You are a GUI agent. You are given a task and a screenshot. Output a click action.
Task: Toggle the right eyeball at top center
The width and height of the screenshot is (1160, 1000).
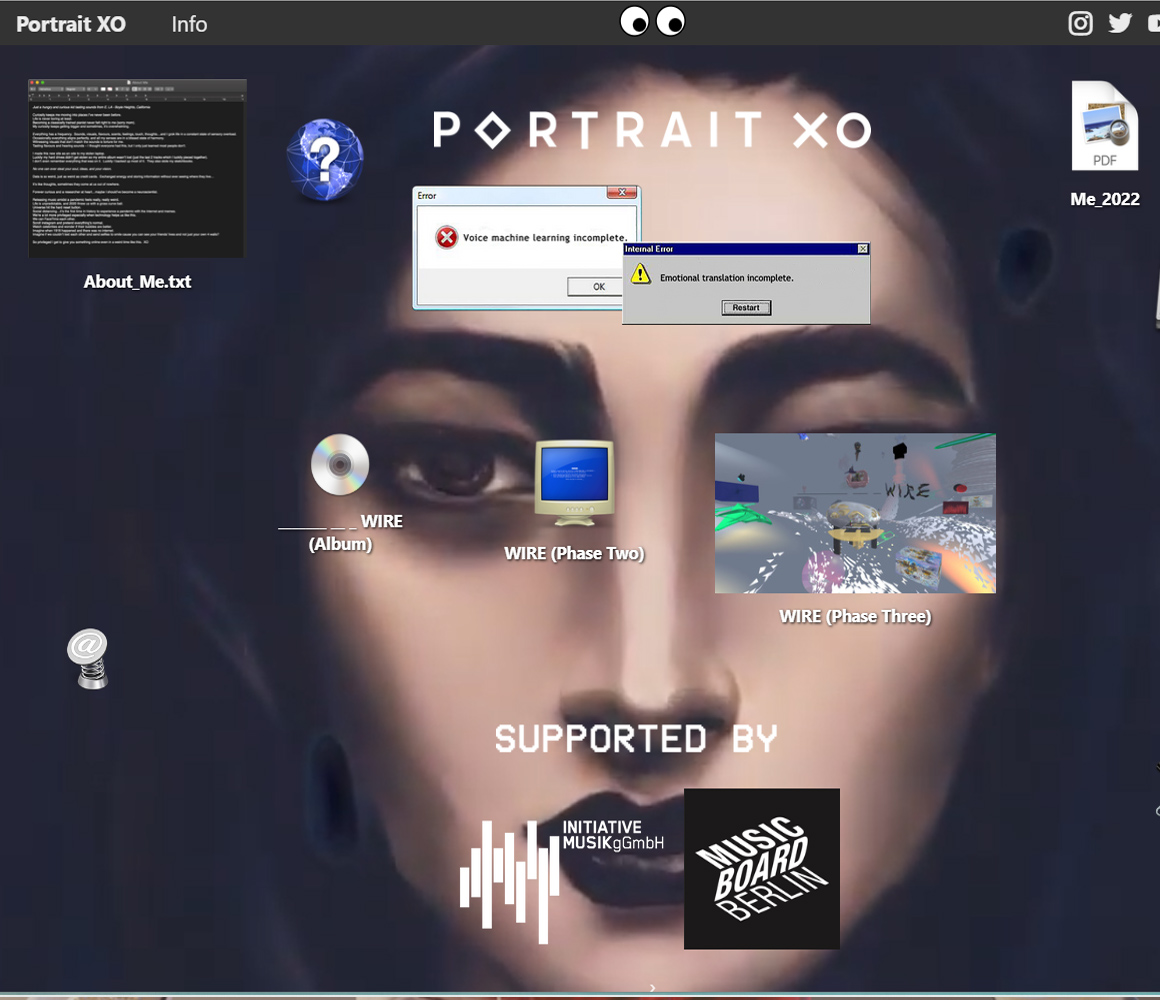click(670, 21)
